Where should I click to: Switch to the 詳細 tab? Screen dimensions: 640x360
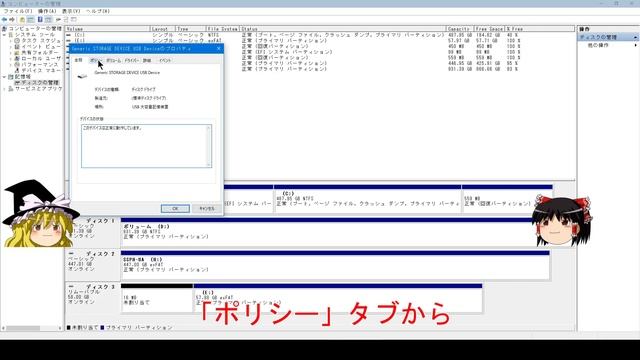(147, 60)
